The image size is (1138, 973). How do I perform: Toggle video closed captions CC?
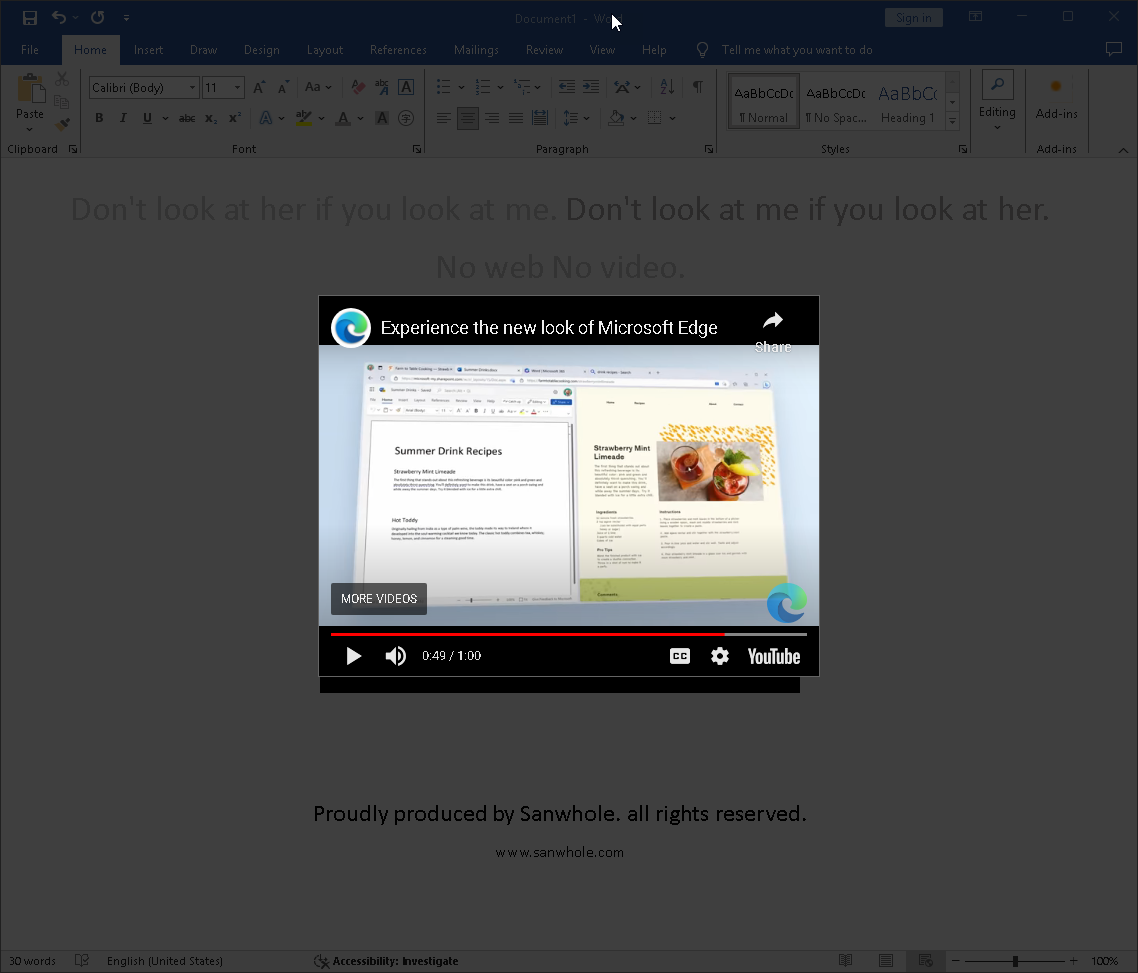point(680,656)
